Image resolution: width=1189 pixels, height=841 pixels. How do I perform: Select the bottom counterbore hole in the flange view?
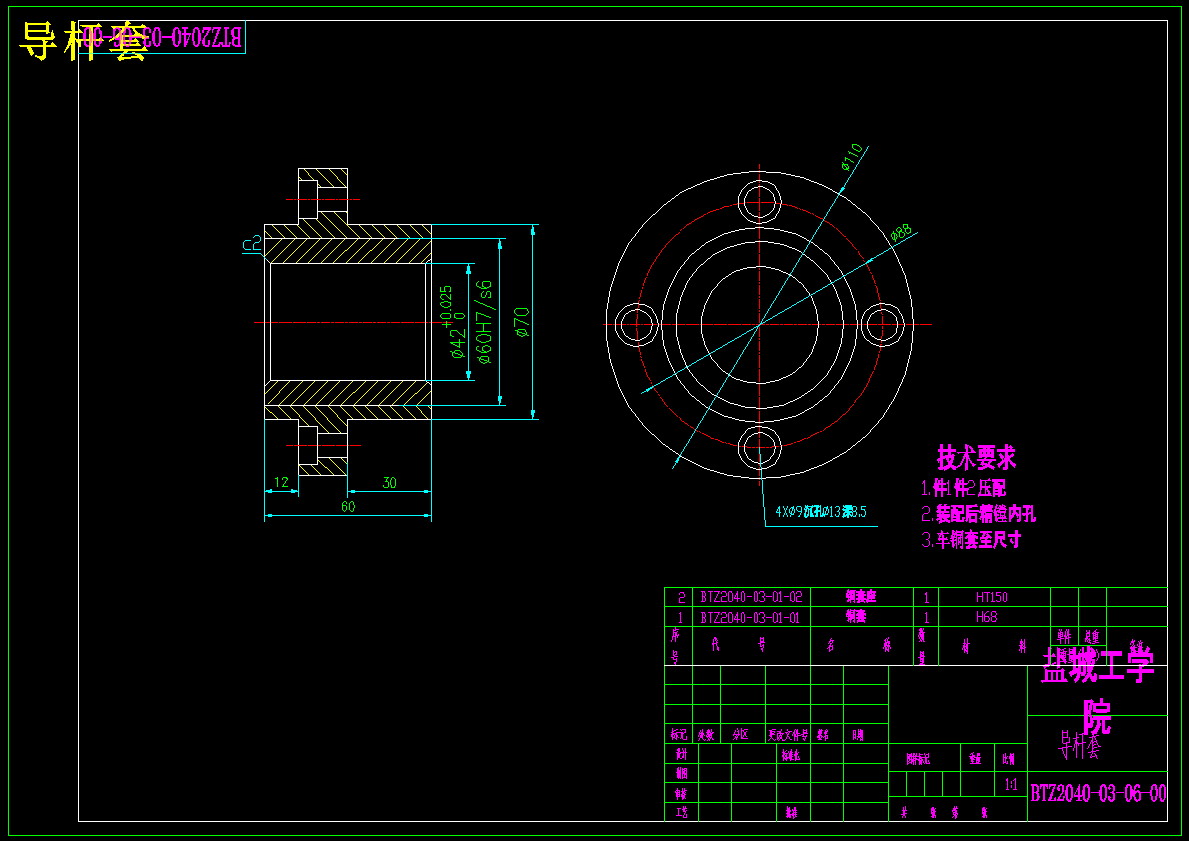point(759,448)
